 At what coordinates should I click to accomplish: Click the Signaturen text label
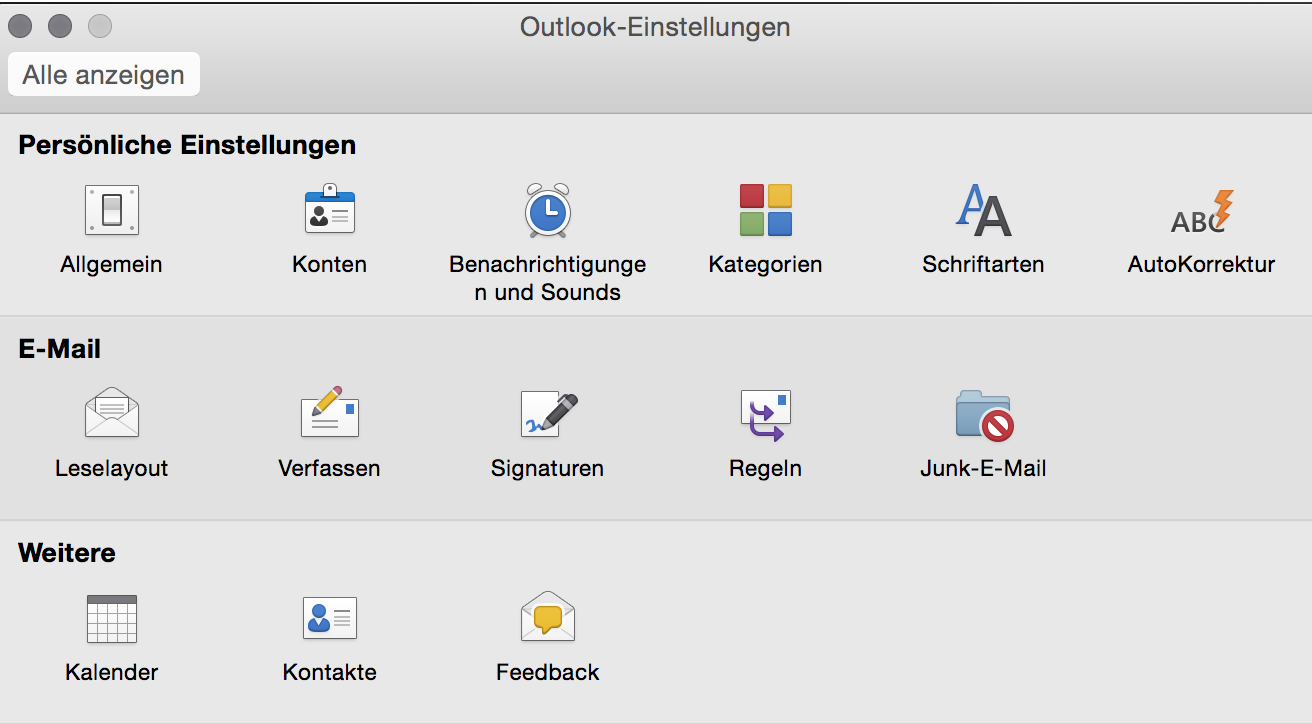[547, 468]
